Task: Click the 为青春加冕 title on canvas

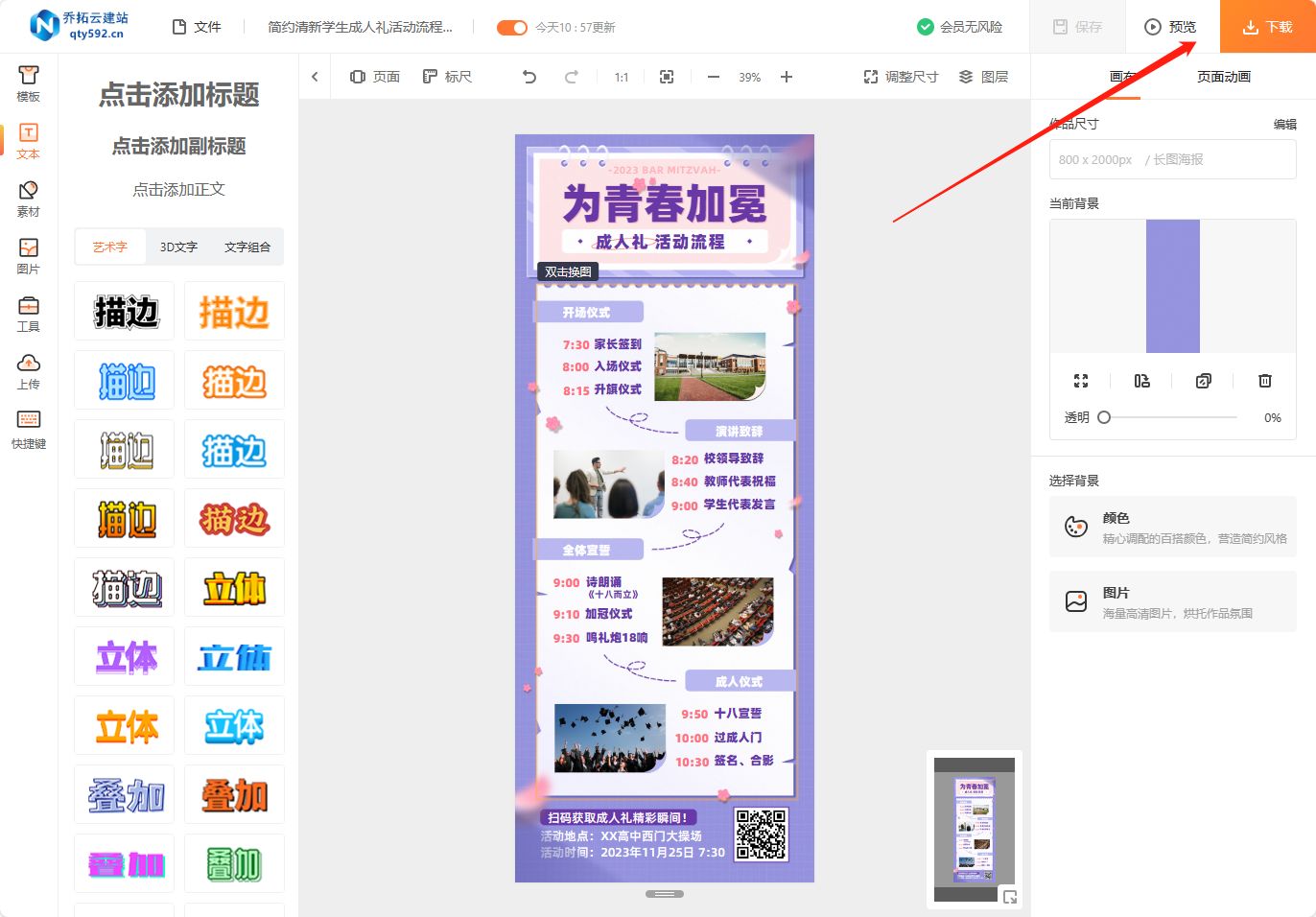Action: [x=665, y=203]
